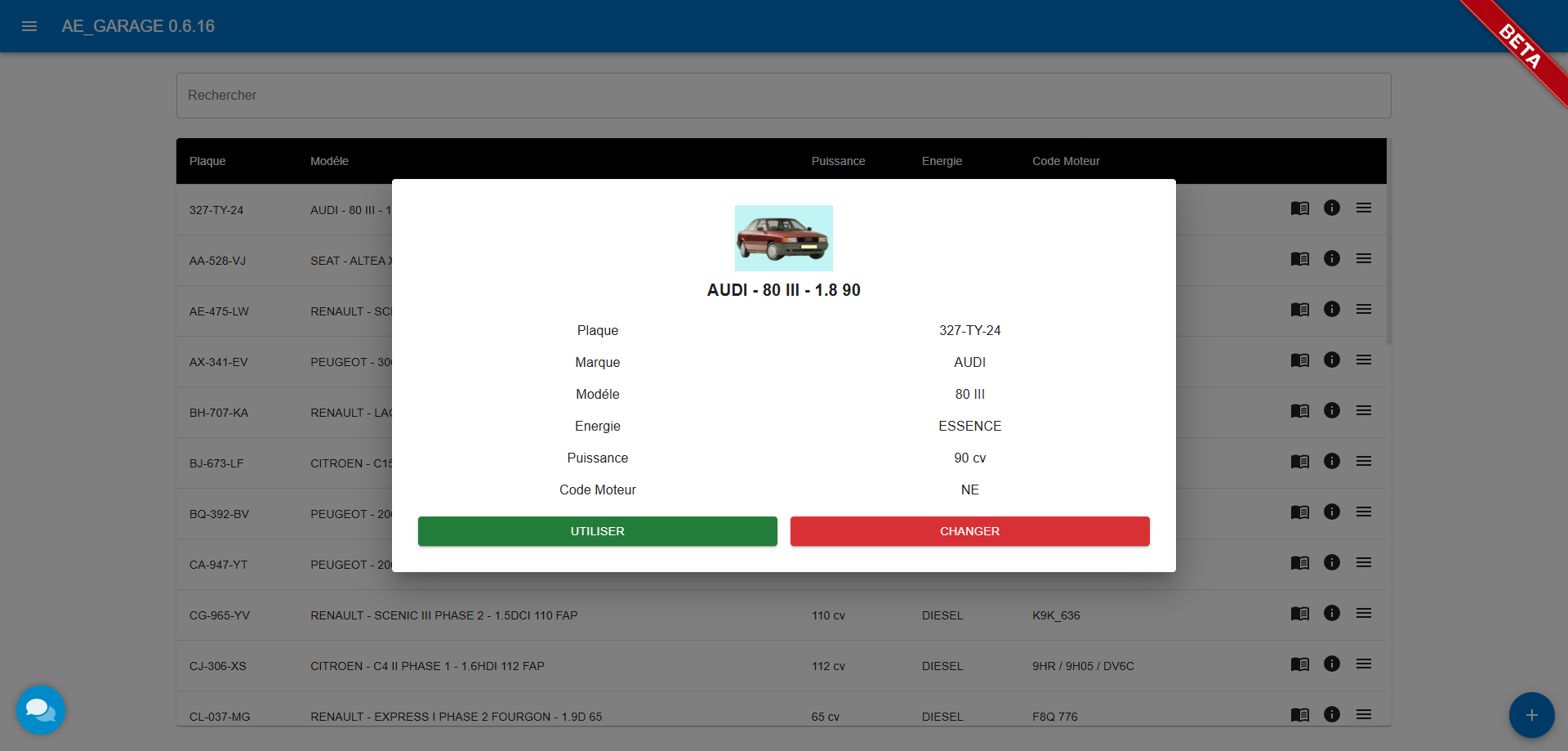
Task: Click the dialog title AUDI - 80 III - 1.8 90
Action: click(x=784, y=290)
